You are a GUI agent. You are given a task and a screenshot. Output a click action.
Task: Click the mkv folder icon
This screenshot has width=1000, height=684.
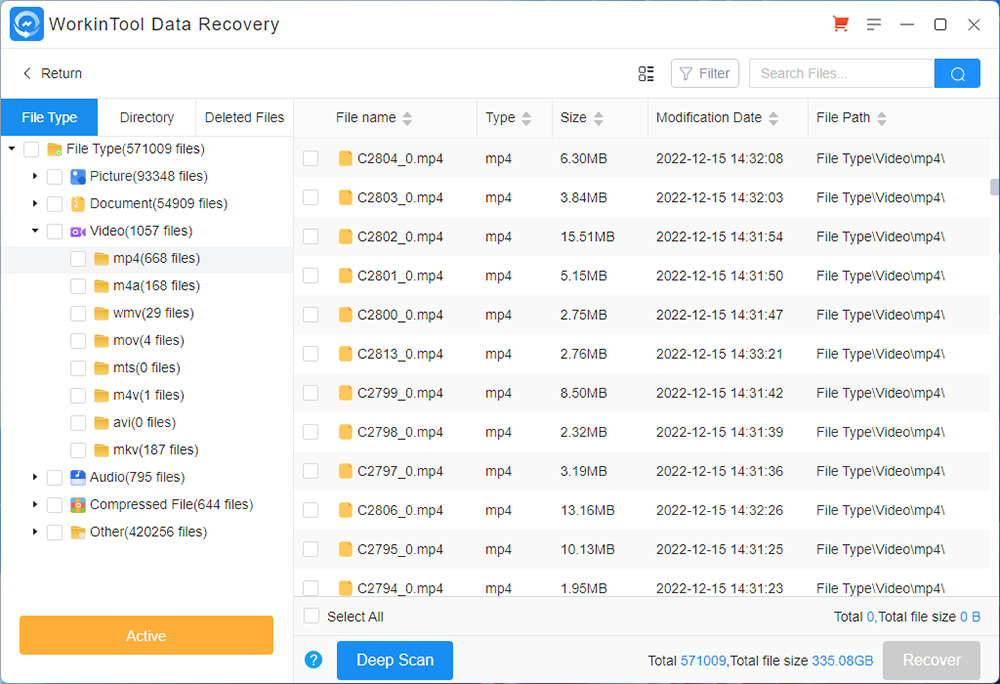[101, 450]
